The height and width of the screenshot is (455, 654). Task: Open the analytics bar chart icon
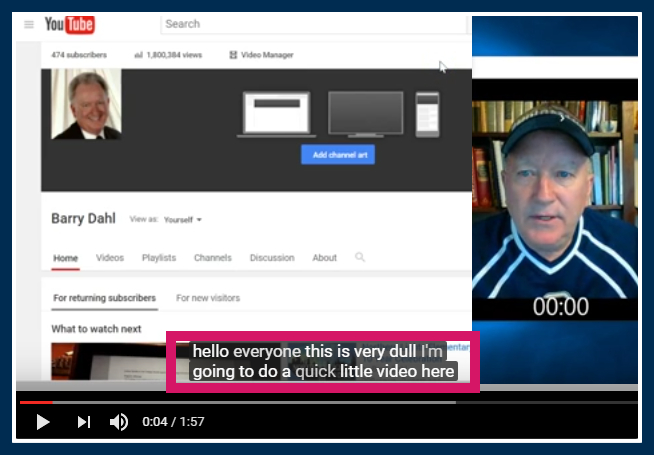(138, 55)
